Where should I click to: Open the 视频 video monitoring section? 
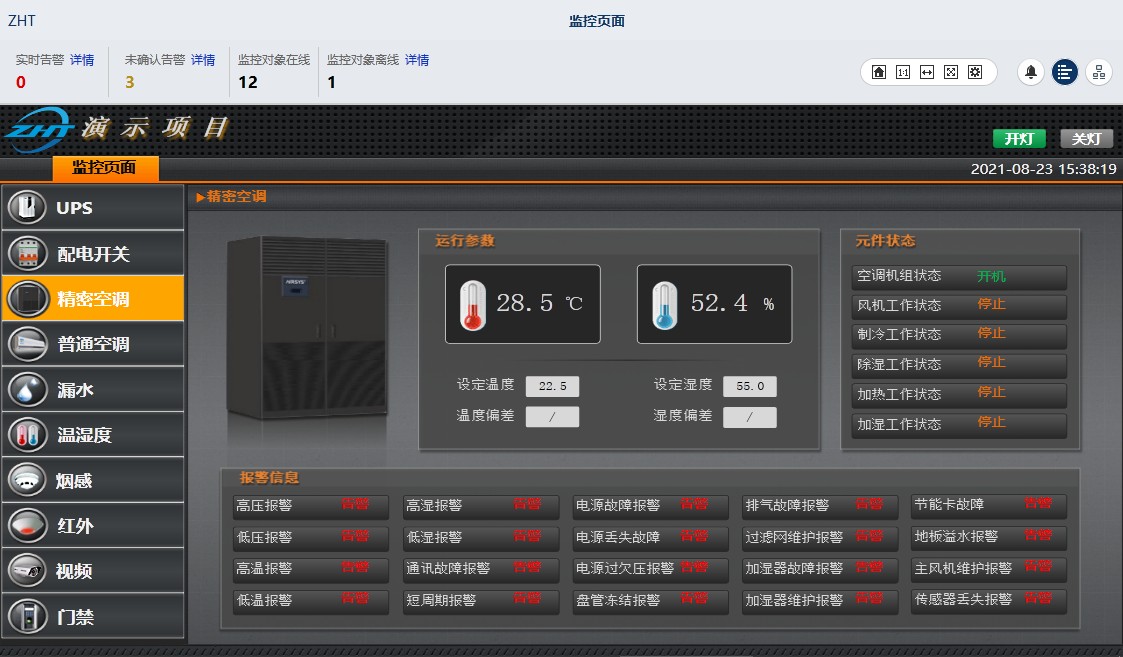click(x=93, y=570)
